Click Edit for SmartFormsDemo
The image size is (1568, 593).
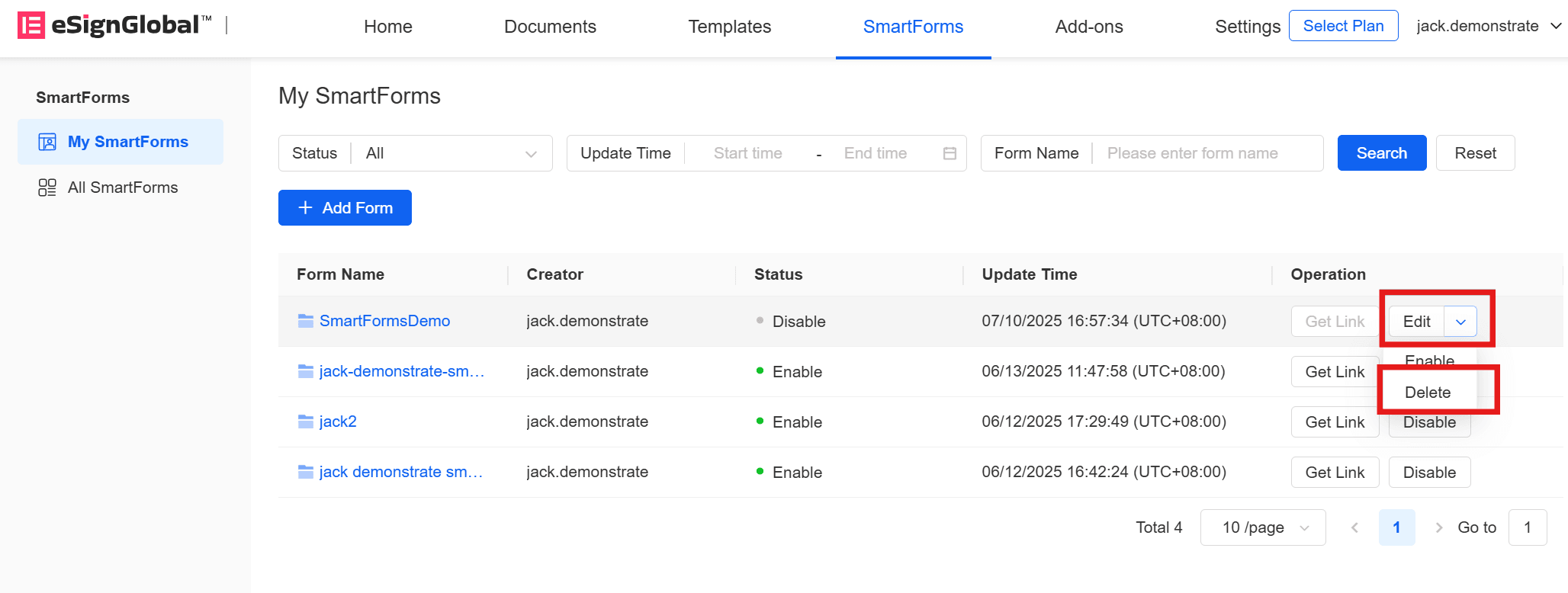pyautogui.click(x=1416, y=322)
